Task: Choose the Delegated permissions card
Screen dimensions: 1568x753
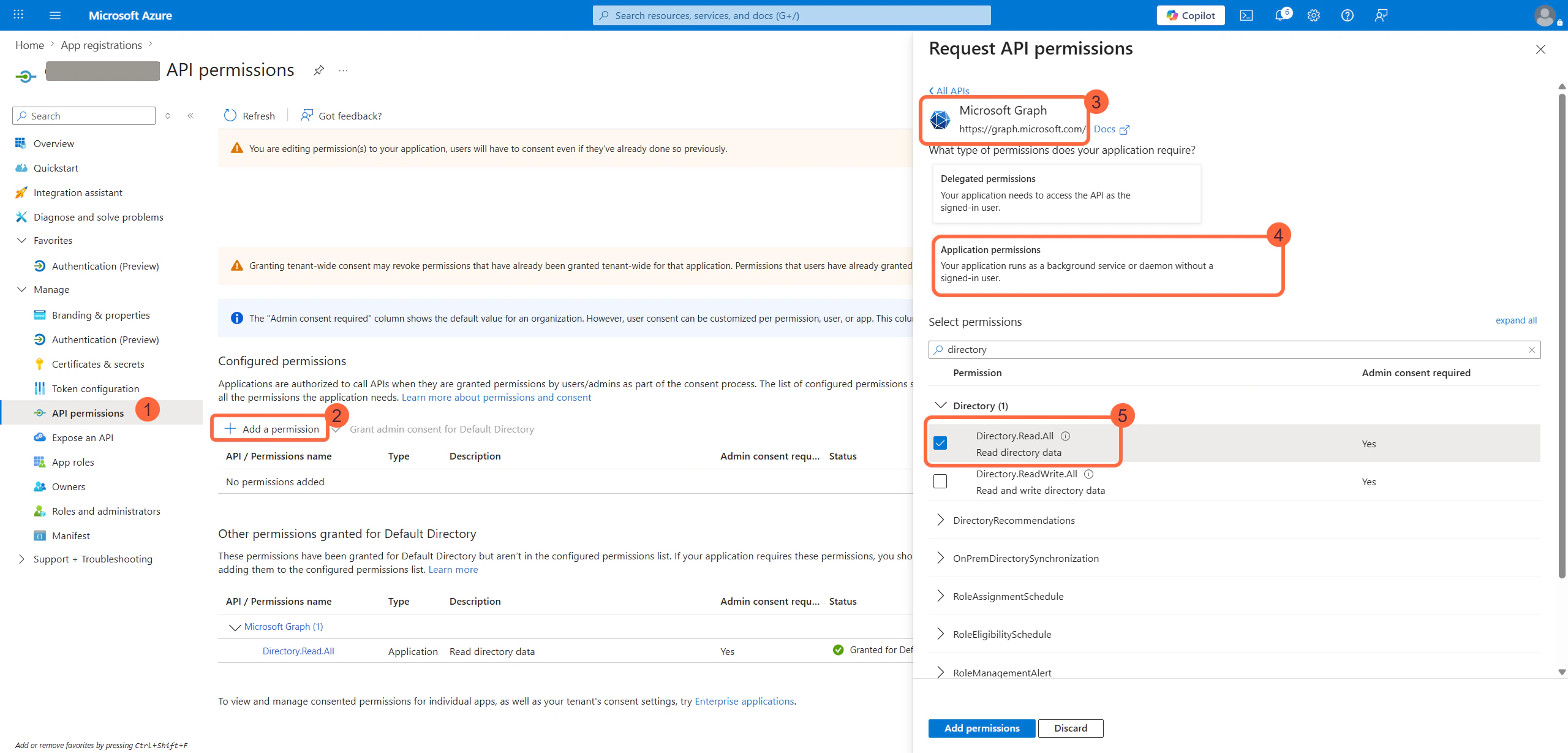Action: (x=1066, y=193)
